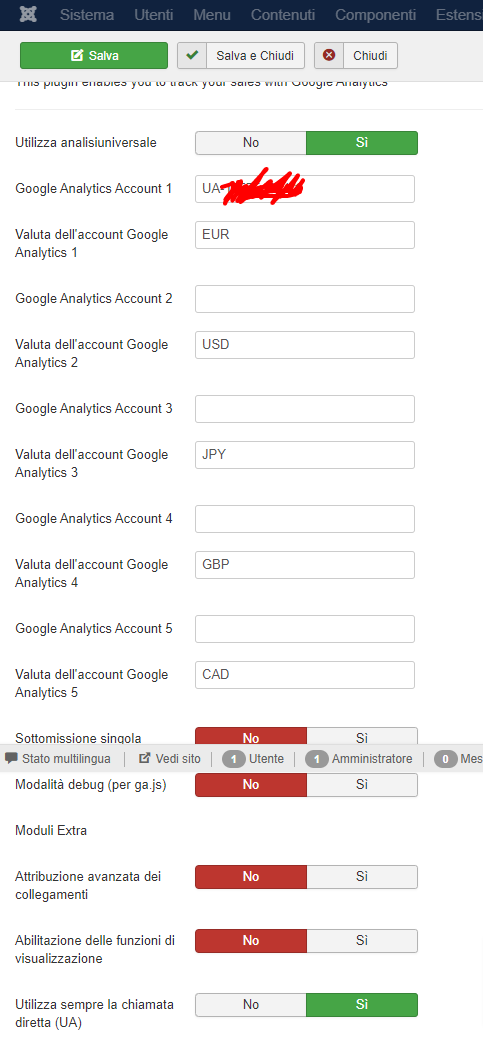Click the Messaggi count badge

[x=445, y=758]
